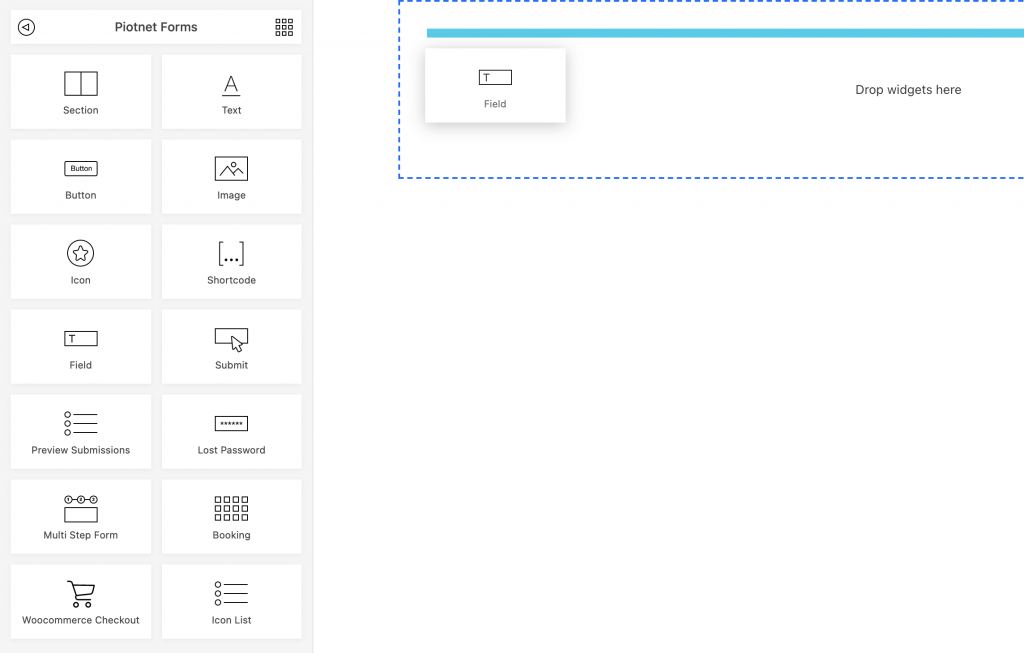Select the Woocommerce Checkout widget
Screen dimensions: 1024x653
coord(81,601)
